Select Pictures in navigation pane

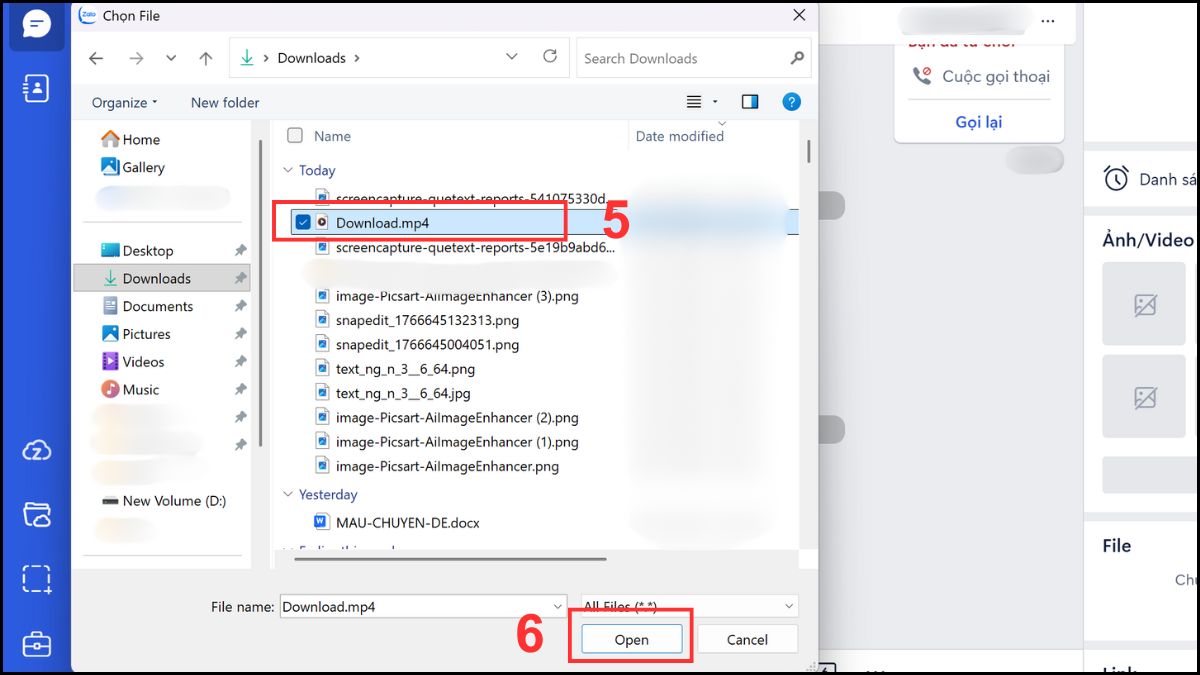136,334
